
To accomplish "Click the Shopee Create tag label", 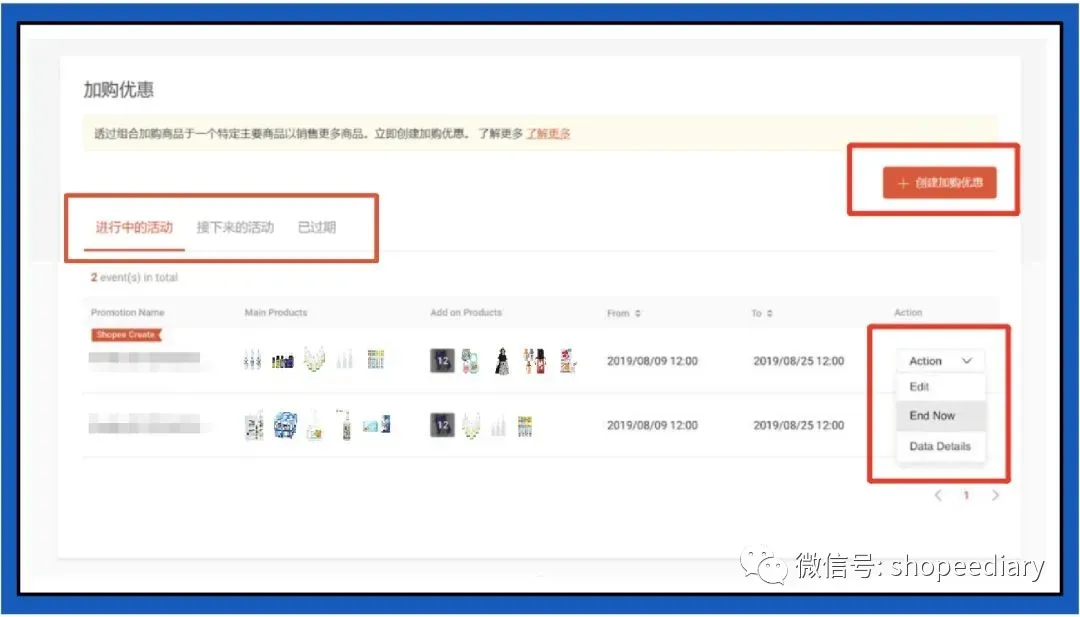I will tap(126, 335).
